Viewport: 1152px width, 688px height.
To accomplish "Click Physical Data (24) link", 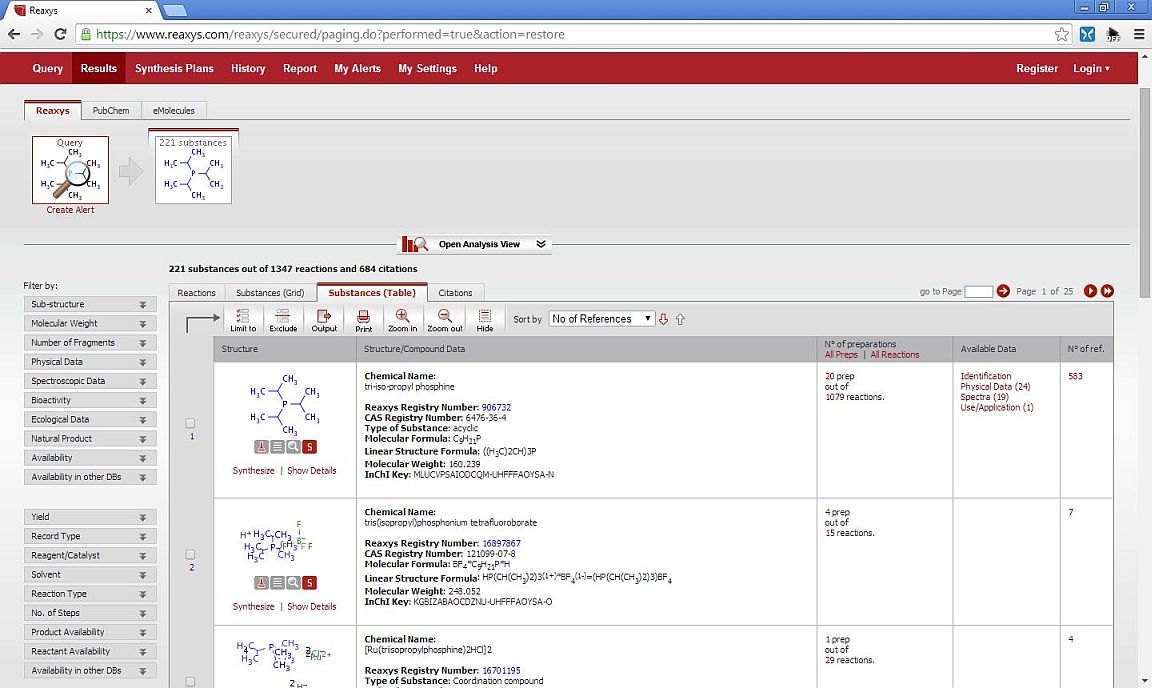I will (995, 387).
